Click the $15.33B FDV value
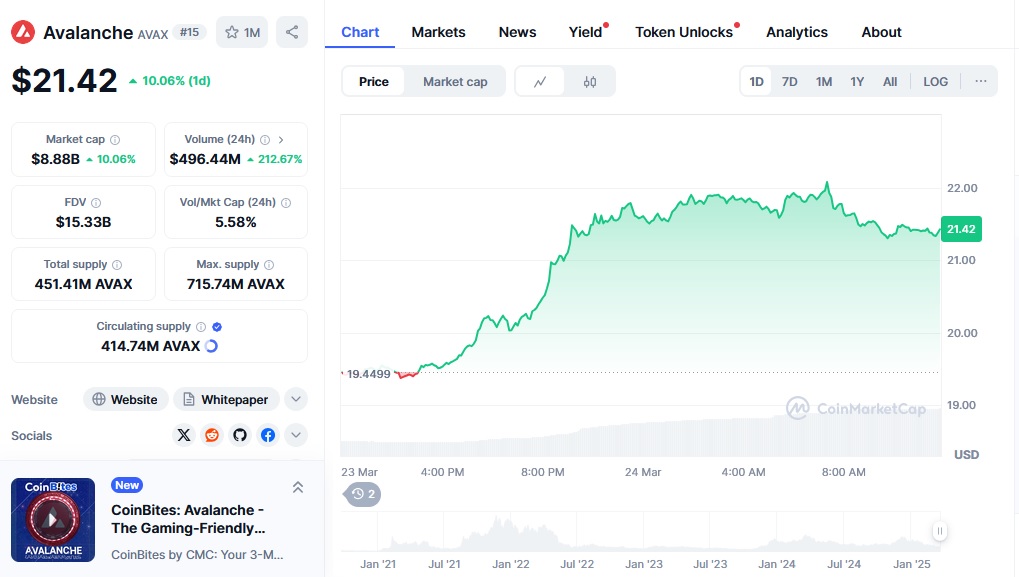1019x577 pixels. coord(83,222)
